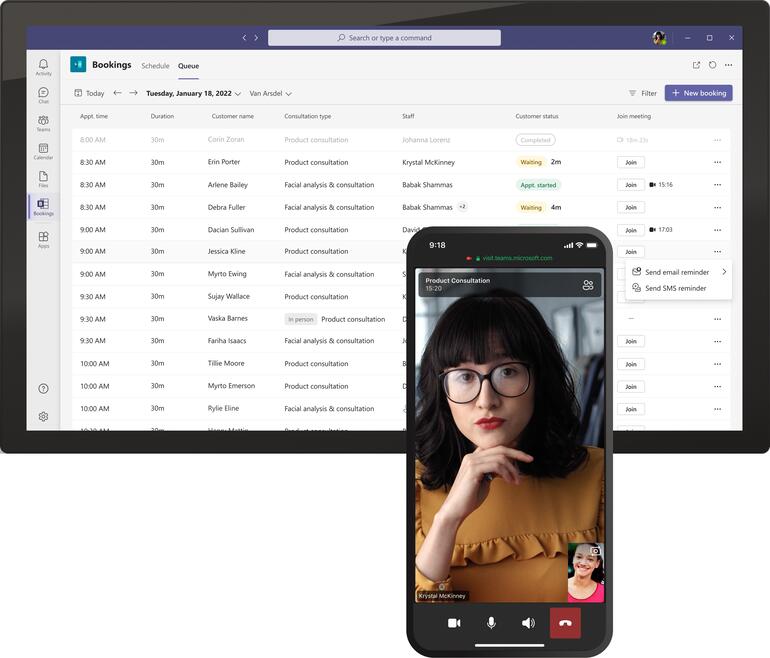Join Jessica Kline's meeting
This screenshot has height=658, width=770.
pos(631,251)
